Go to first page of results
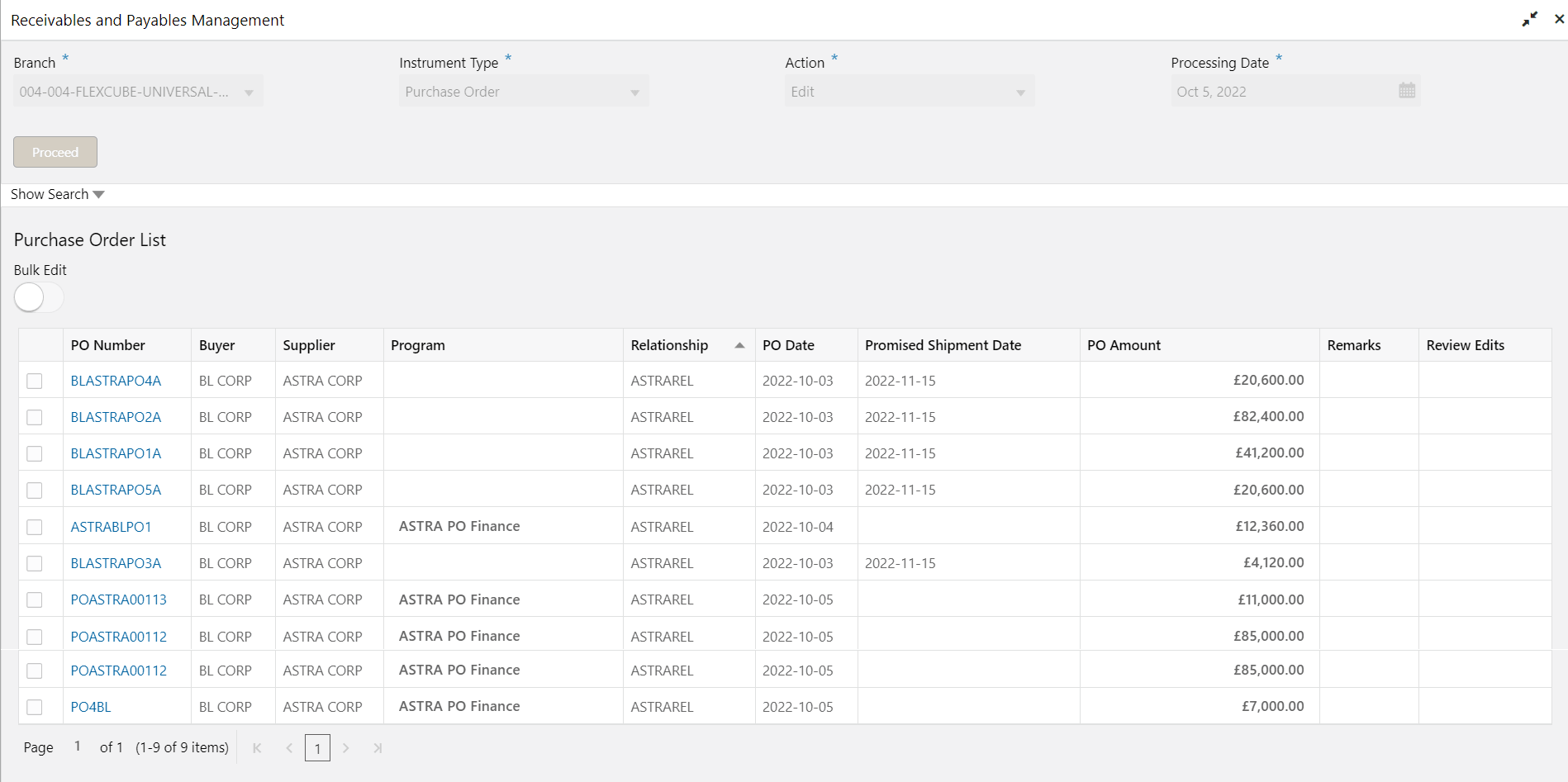This screenshot has width=1568, height=782. coord(257,748)
